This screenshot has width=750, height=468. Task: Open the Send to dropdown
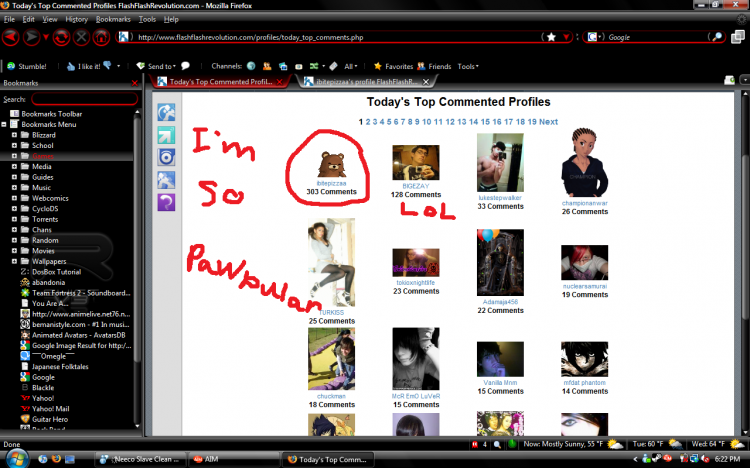[162, 67]
